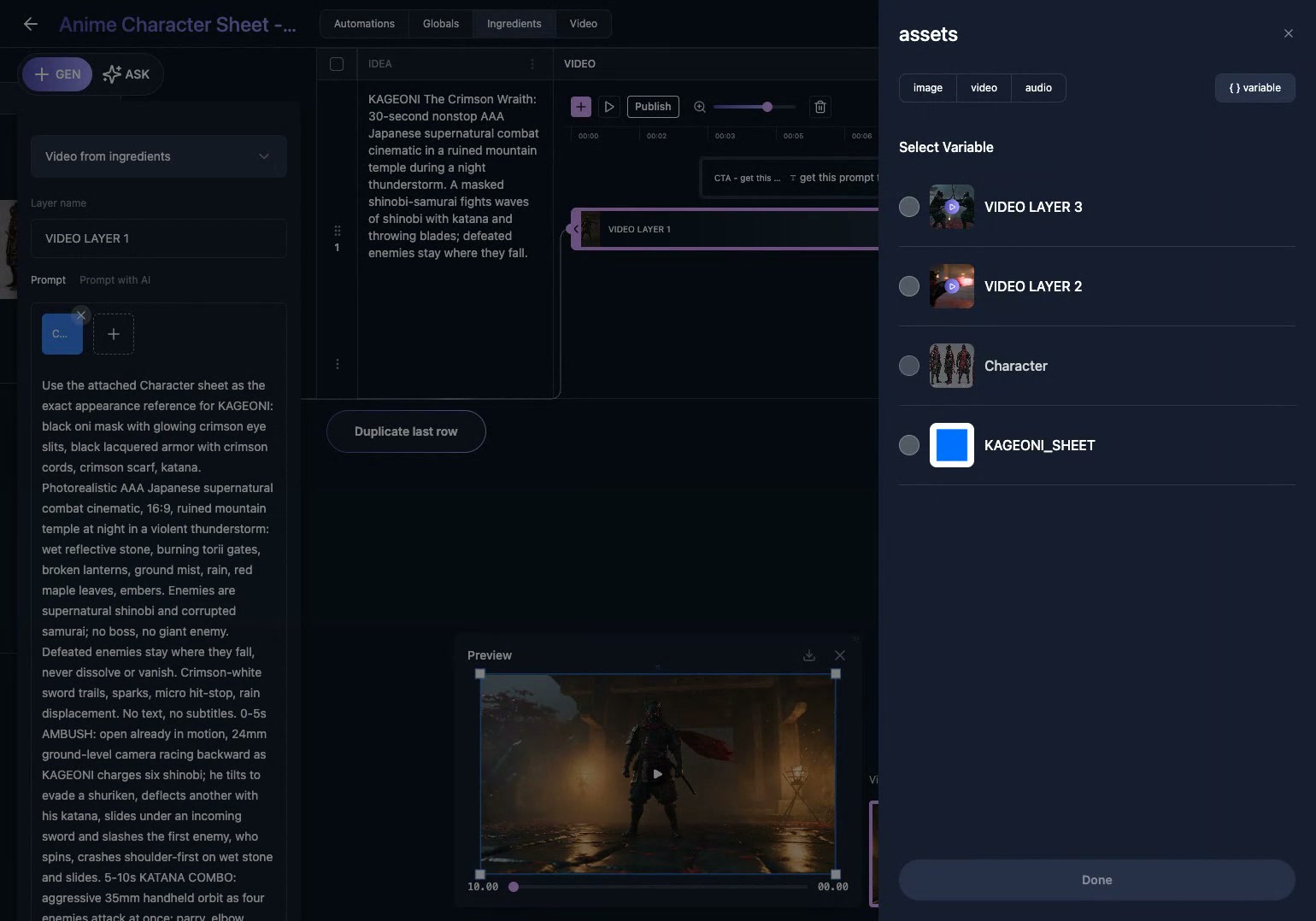Open the ASK assistant
This screenshot has height=921, width=1316.
[126, 74]
